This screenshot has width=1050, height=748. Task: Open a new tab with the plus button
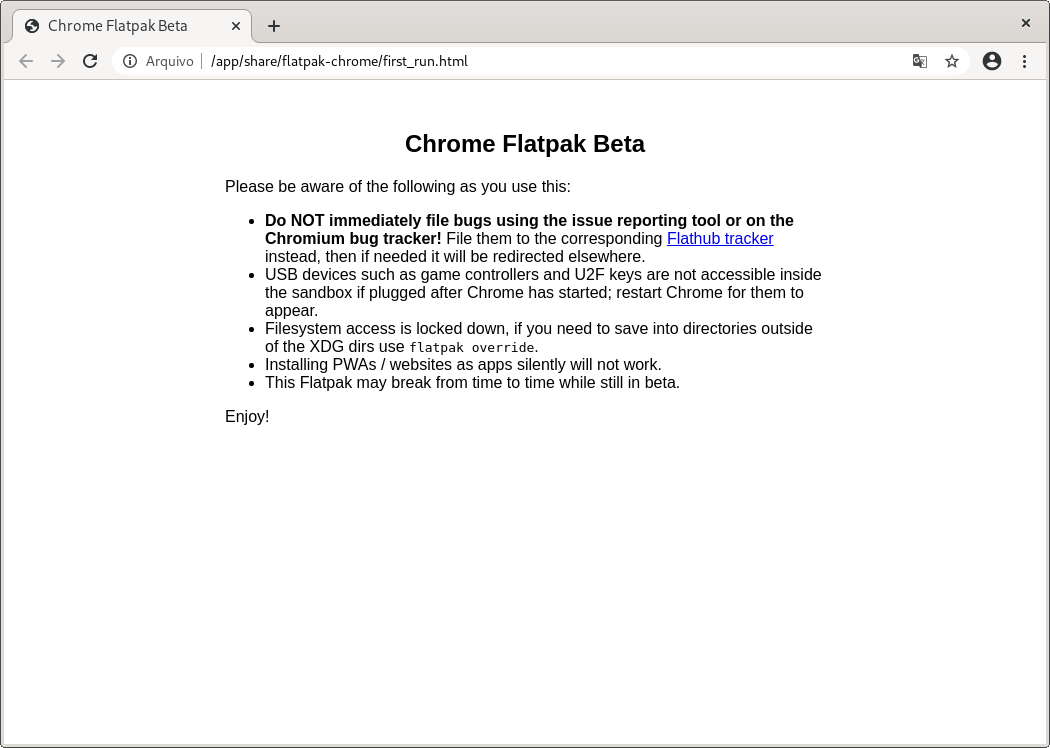[273, 26]
